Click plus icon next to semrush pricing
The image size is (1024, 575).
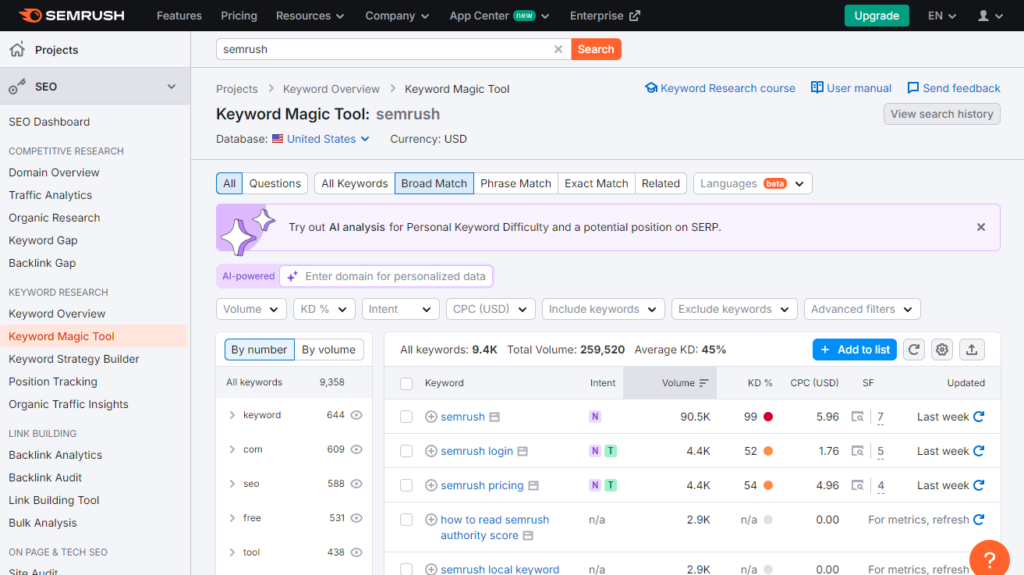click(431, 485)
